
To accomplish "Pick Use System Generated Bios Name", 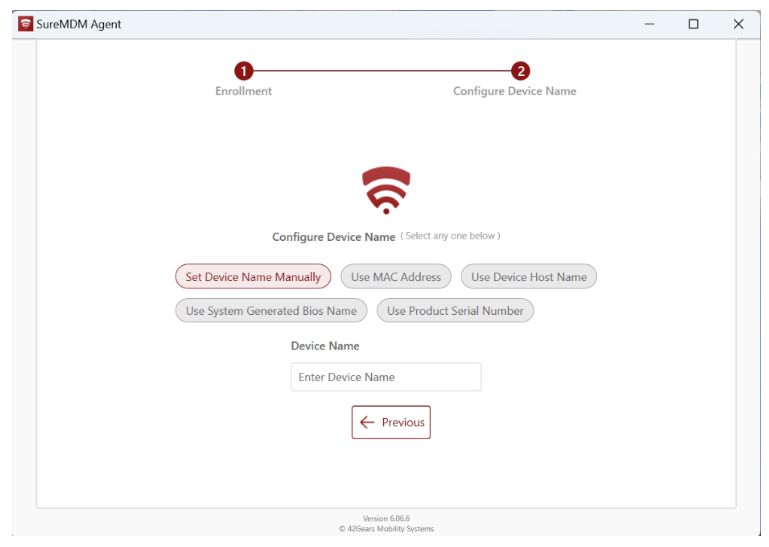I will (271, 311).
